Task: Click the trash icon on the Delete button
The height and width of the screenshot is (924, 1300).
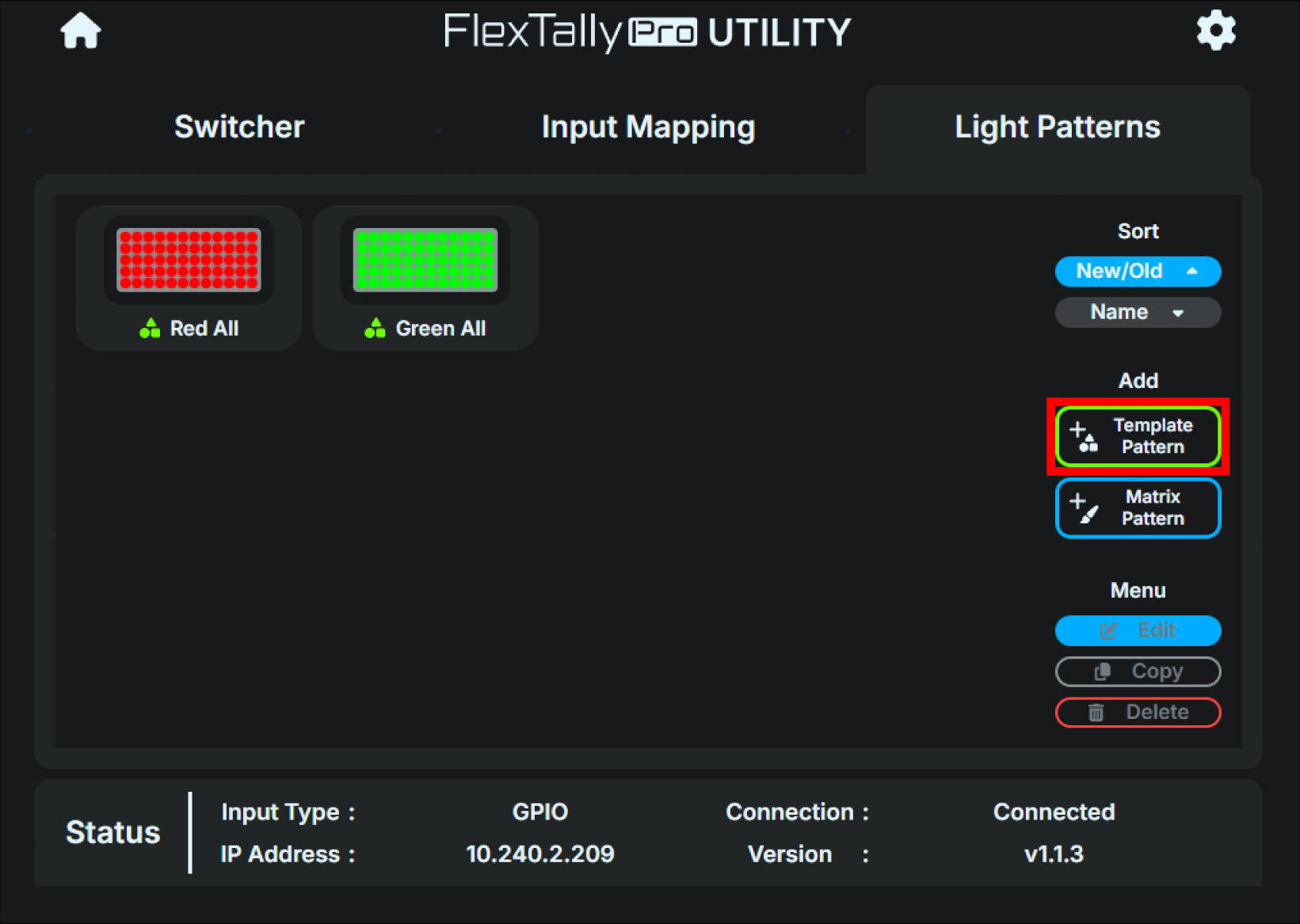Action: (x=1096, y=713)
